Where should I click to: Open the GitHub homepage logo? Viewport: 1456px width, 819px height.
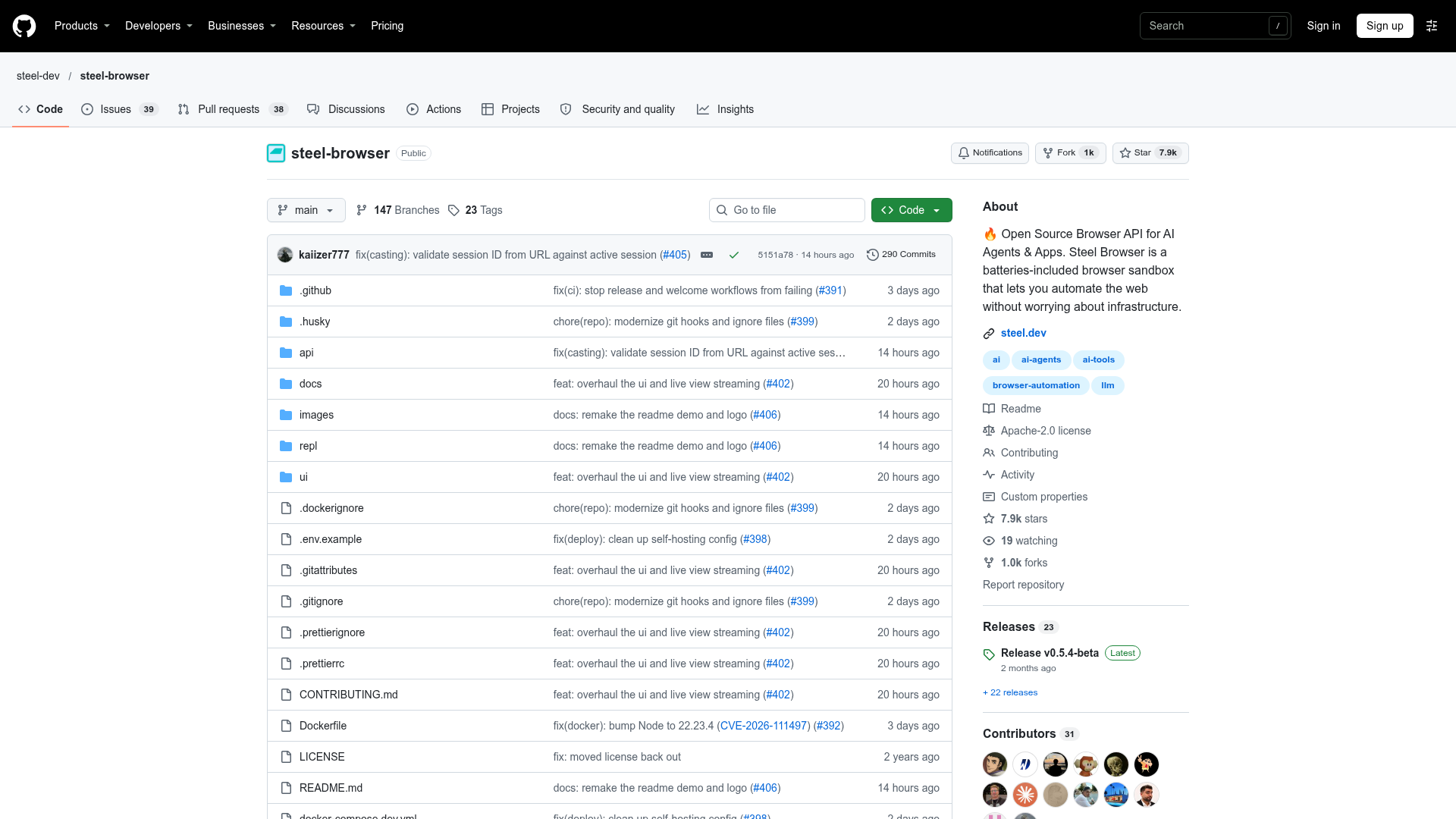point(24,26)
